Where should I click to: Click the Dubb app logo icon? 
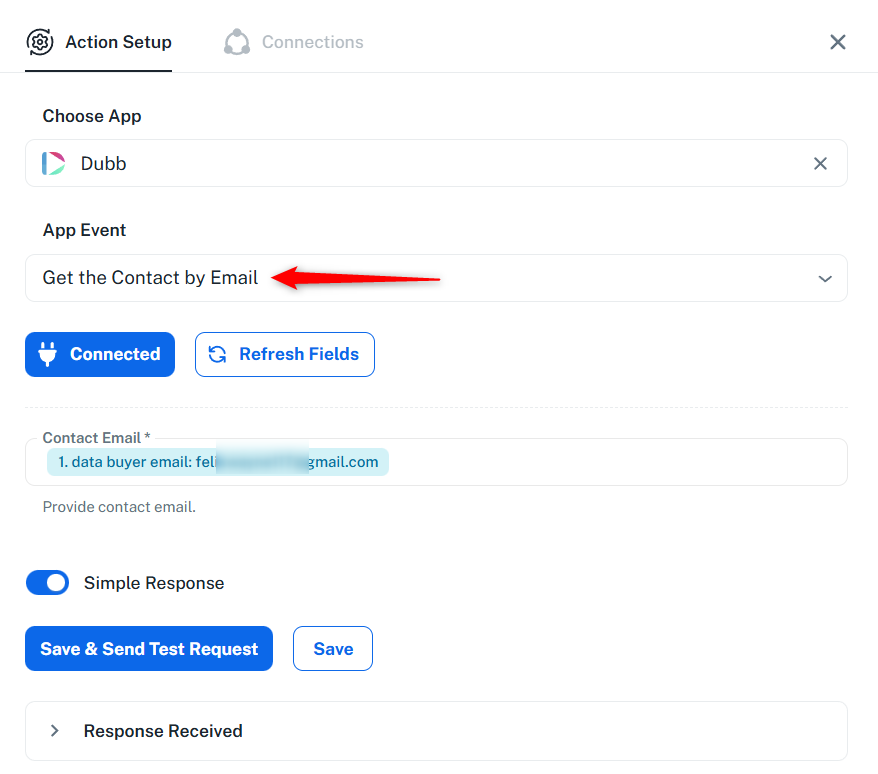[54, 163]
